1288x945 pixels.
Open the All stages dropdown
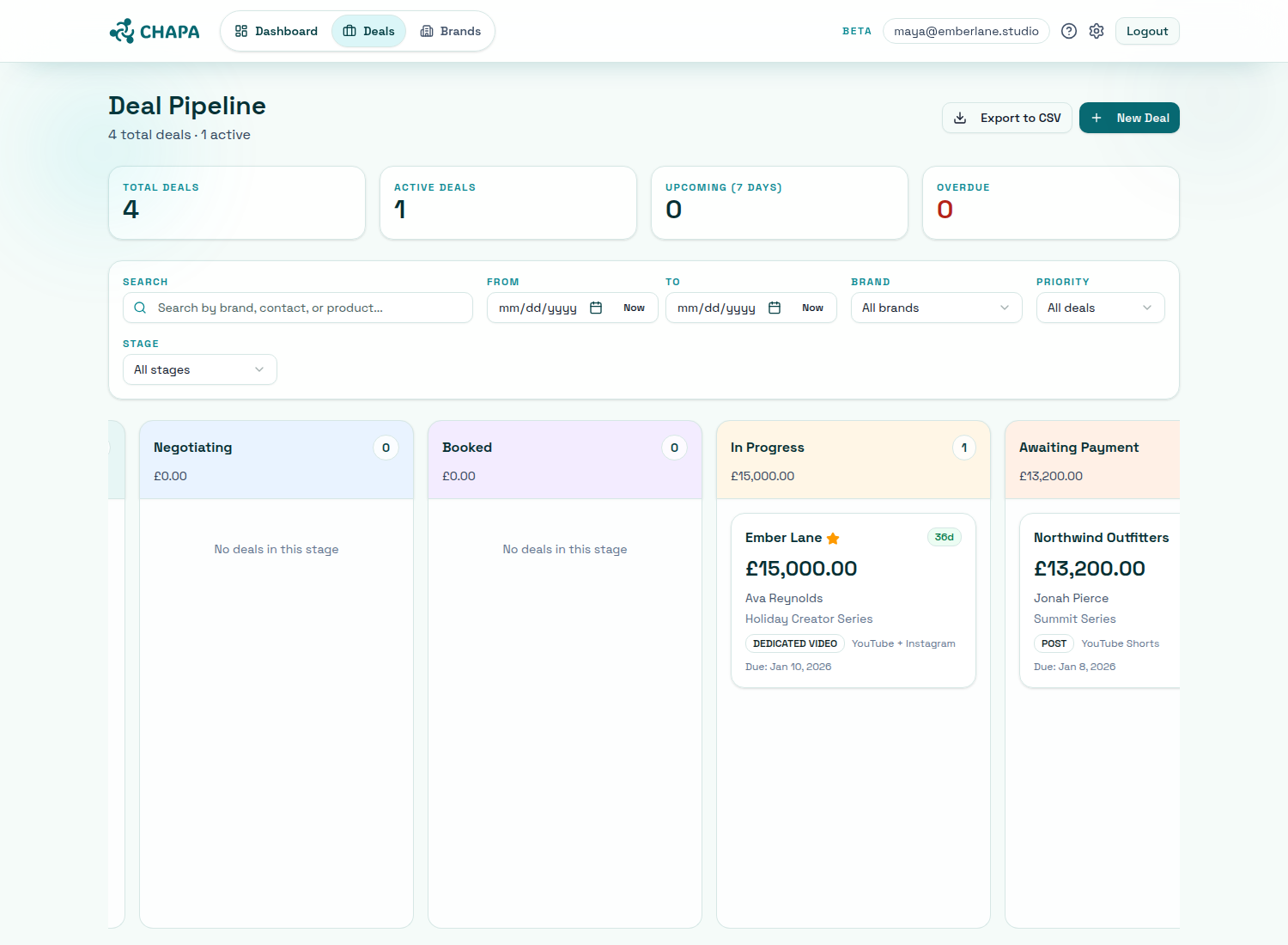199,369
